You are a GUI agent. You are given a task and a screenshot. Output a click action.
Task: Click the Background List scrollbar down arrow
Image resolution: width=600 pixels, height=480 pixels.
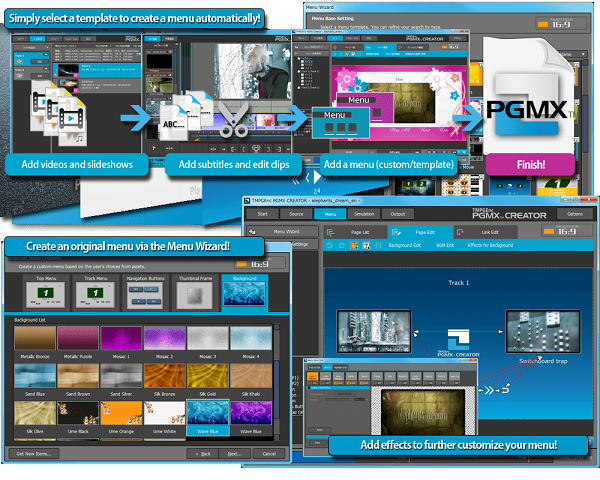pos(277,437)
